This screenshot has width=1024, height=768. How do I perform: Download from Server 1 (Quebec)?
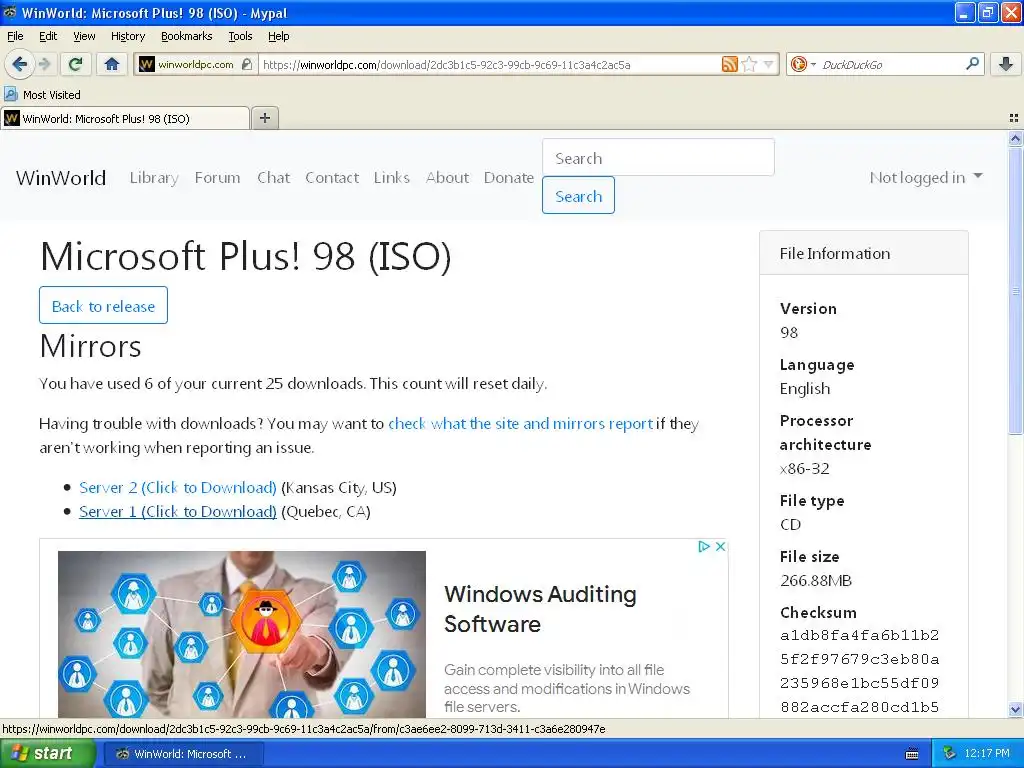click(178, 511)
